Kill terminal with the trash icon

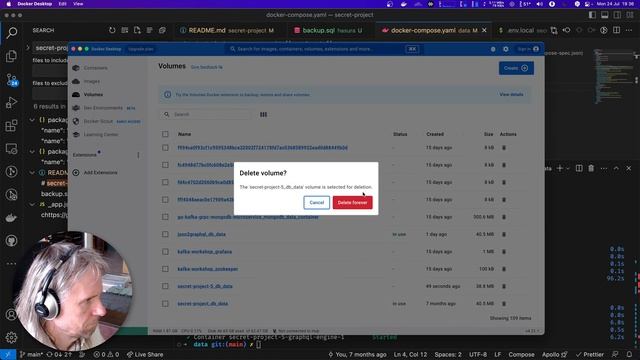pos(591,168)
